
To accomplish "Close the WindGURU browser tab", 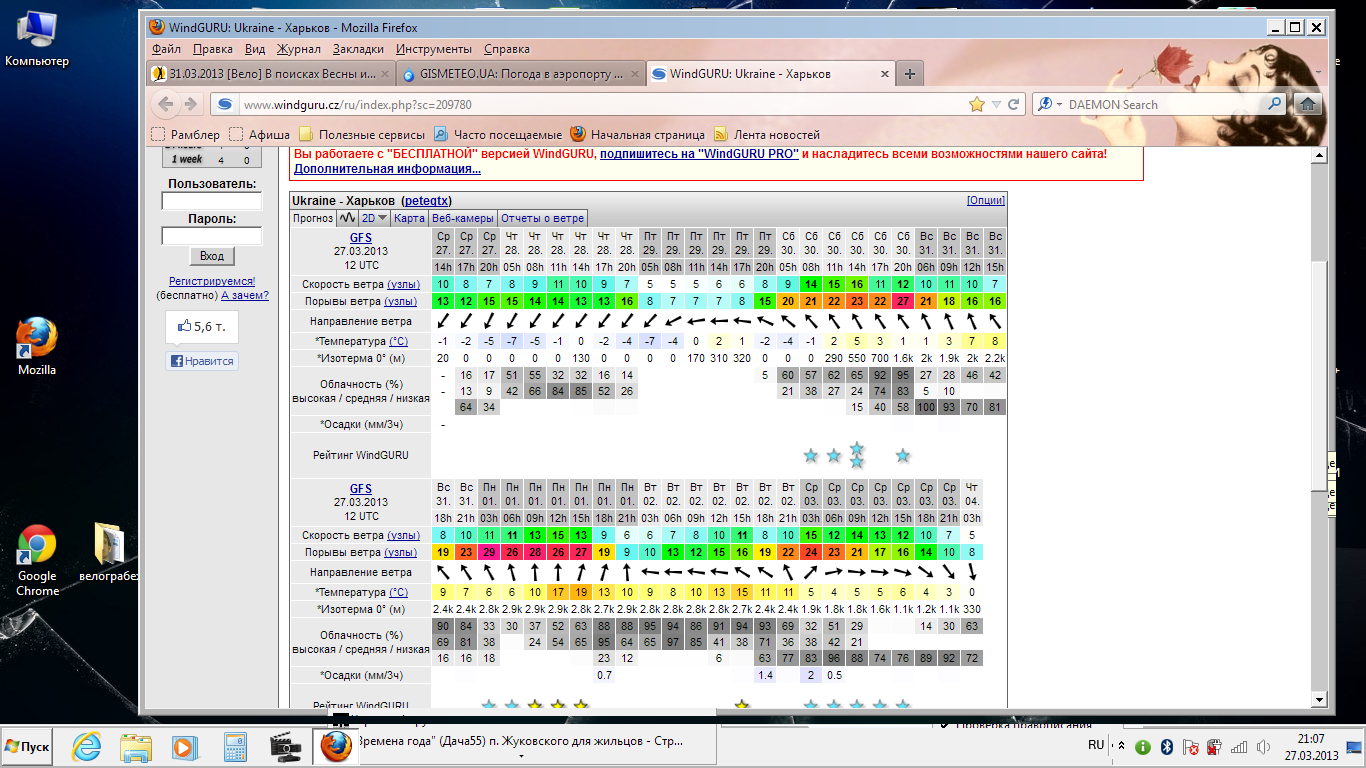I will click(x=885, y=74).
